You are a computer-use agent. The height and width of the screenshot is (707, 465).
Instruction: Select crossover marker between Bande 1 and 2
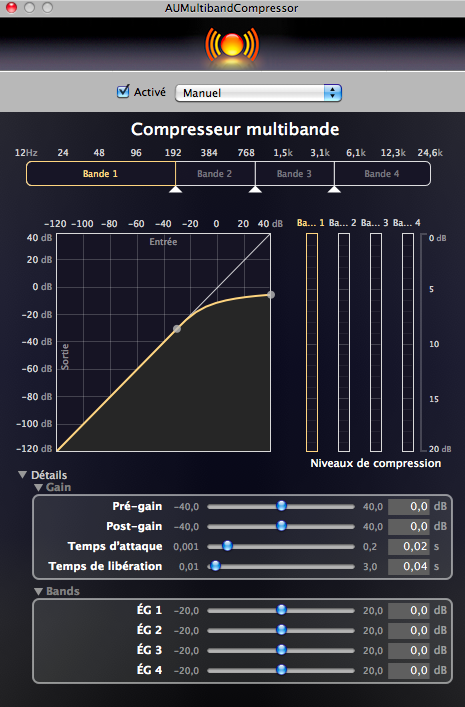tap(175, 189)
